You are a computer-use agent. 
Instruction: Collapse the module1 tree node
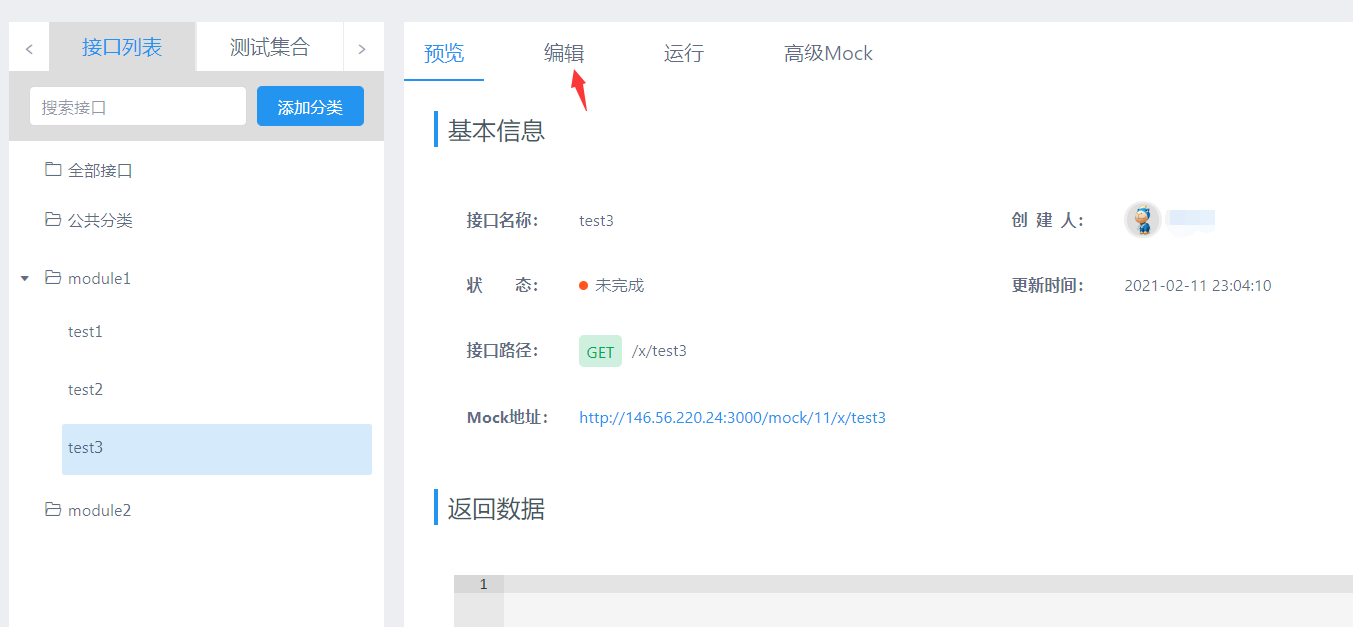pyautogui.click(x=24, y=278)
